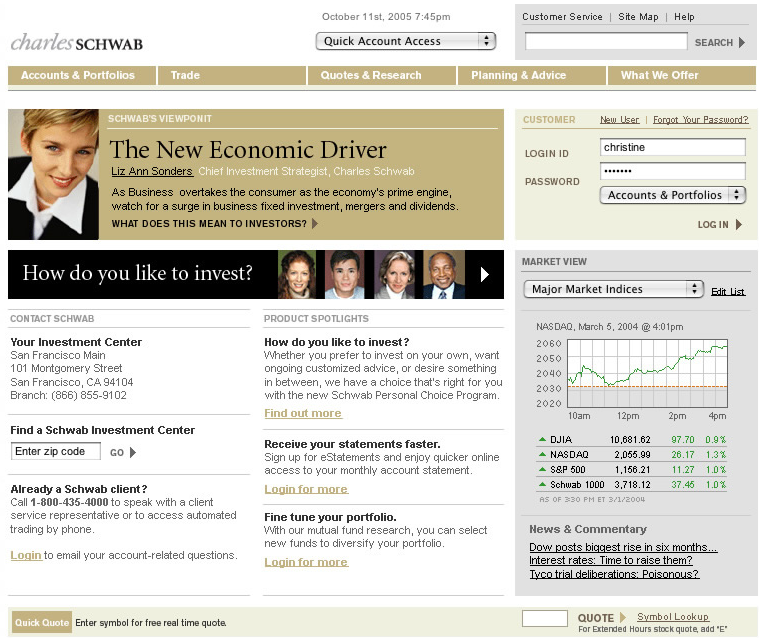Open the Trade nav tab

(x=232, y=76)
